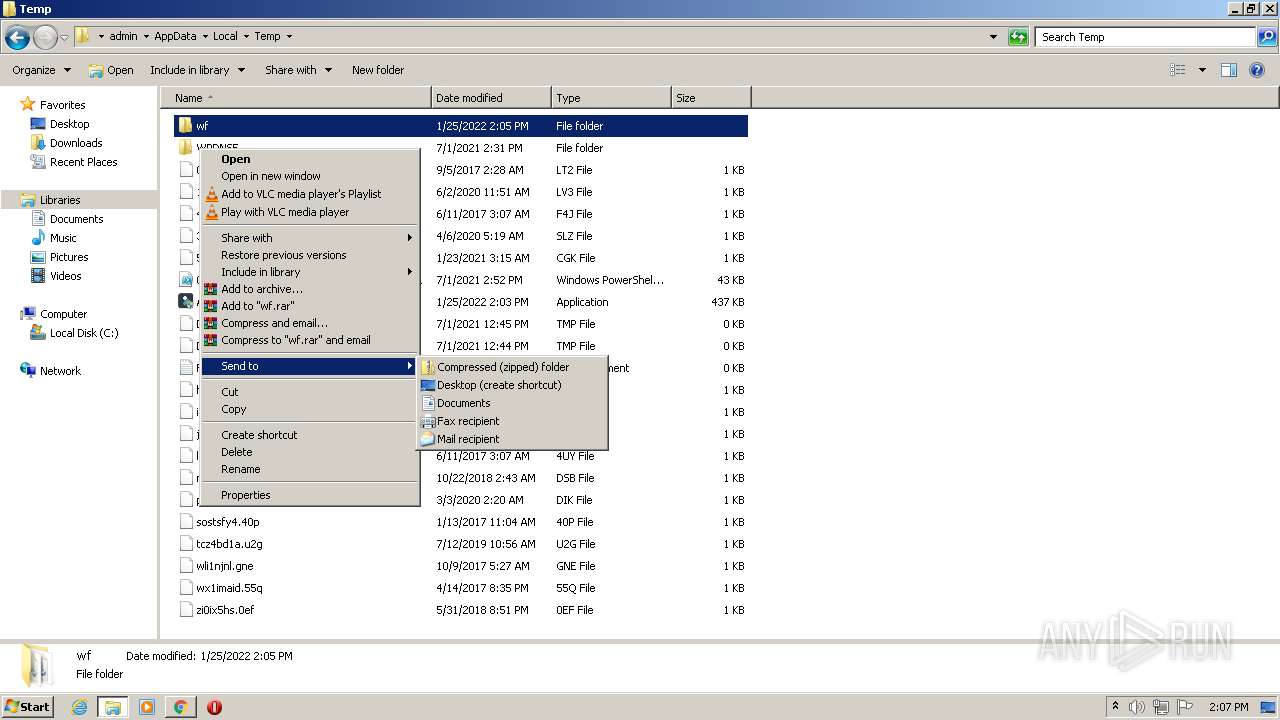Click the Forward navigation arrow

pyautogui.click(x=45, y=37)
